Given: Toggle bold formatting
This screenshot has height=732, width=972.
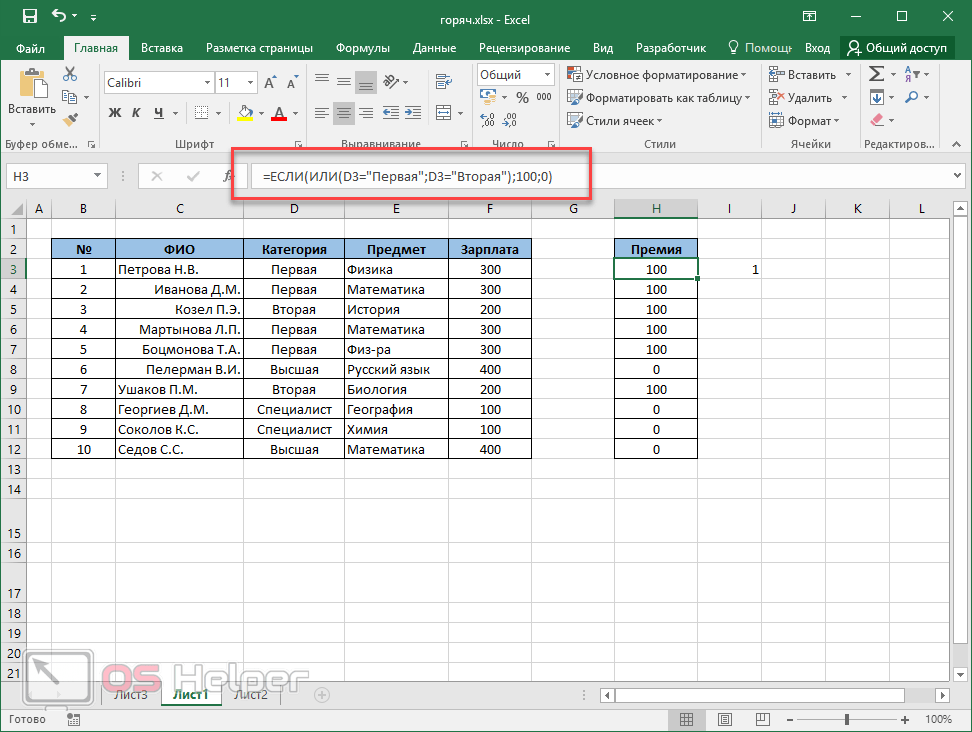Looking at the screenshot, I should click(114, 113).
